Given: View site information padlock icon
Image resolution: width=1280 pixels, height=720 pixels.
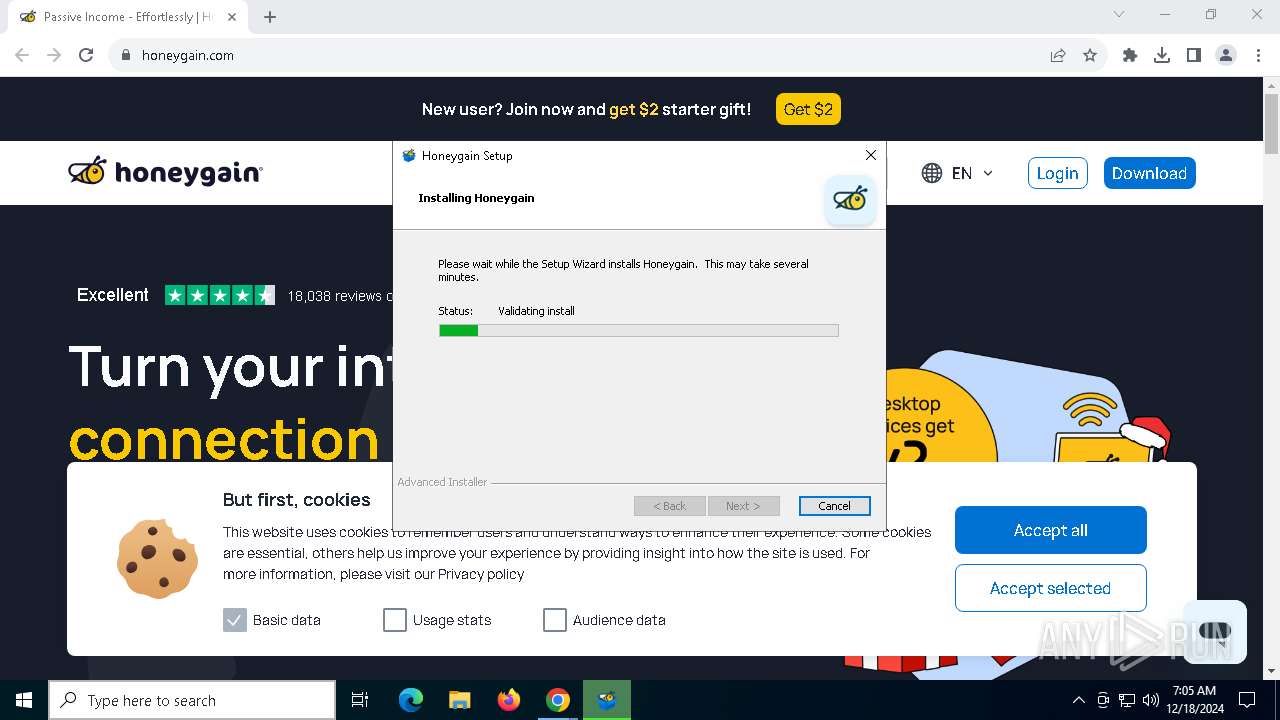Looking at the screenshot, I should pos(126,55).
